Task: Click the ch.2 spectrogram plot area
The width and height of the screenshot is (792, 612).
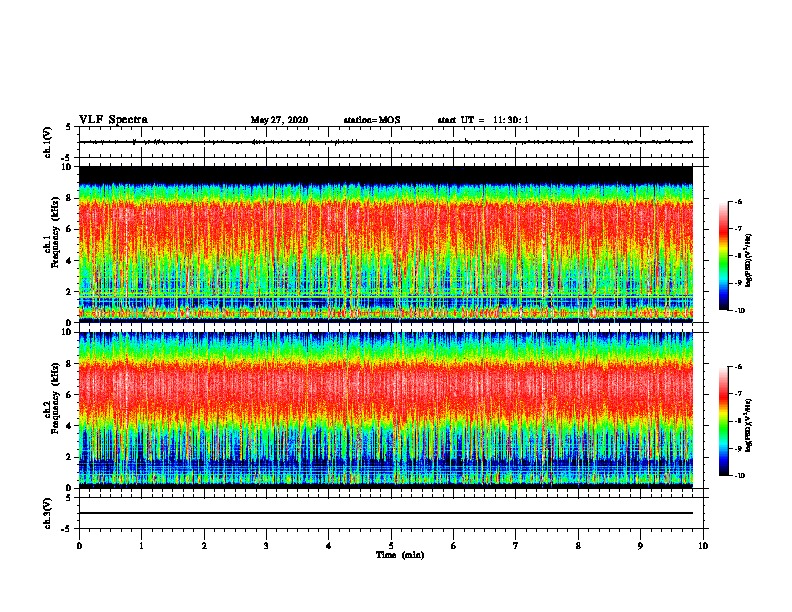Action: 386,410
